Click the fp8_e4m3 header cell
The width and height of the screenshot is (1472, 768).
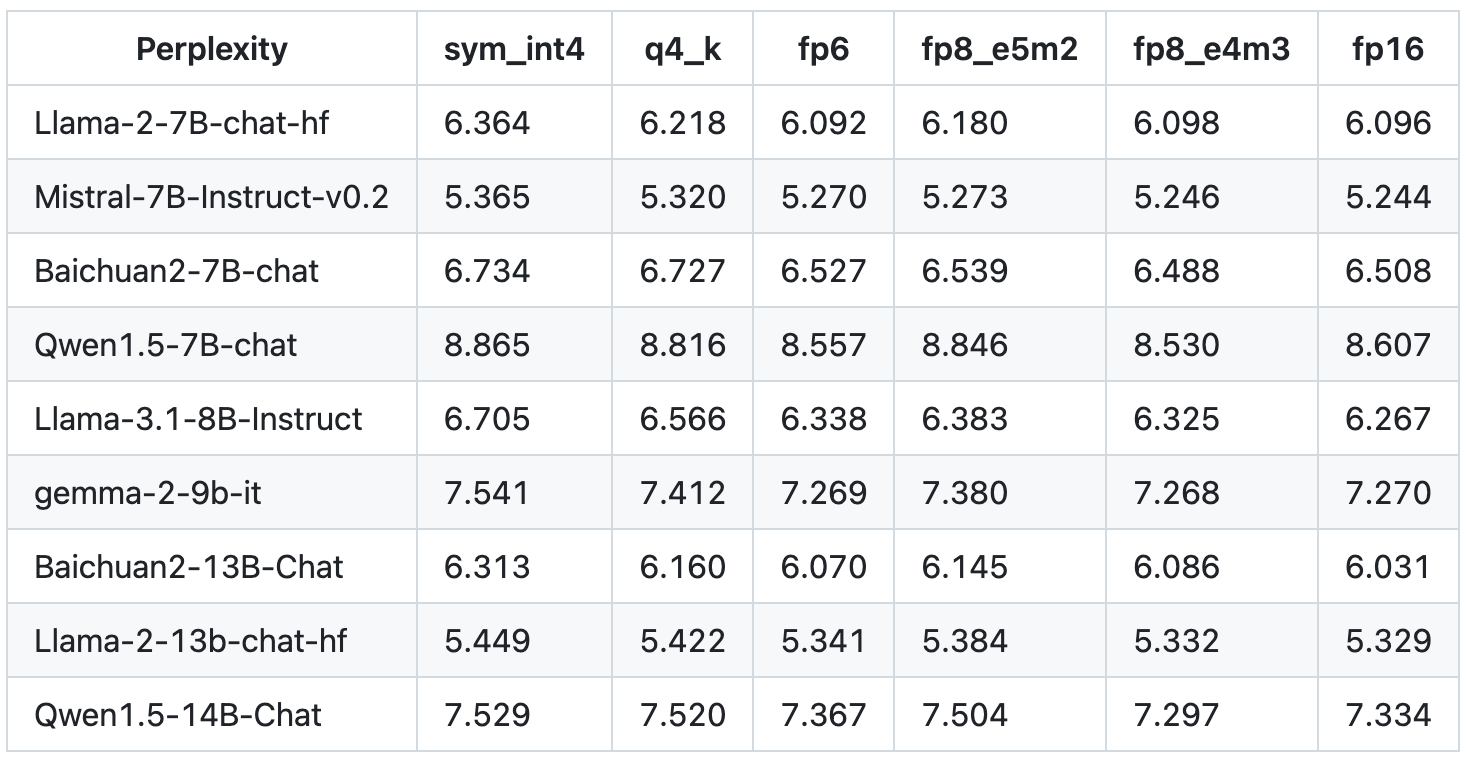[x=1212, y=49]
